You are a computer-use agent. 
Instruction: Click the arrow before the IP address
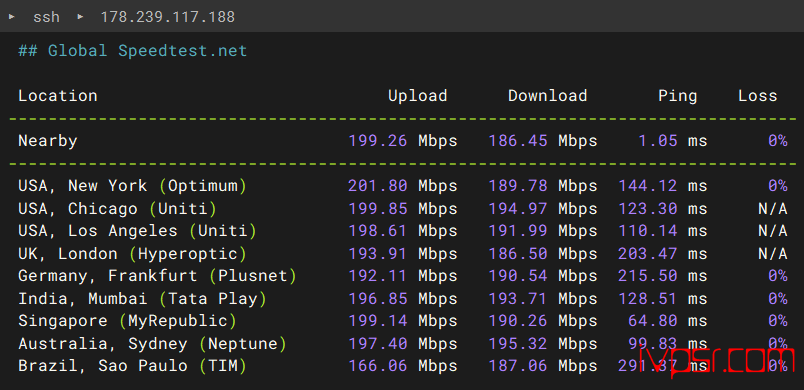pos(80,16)
